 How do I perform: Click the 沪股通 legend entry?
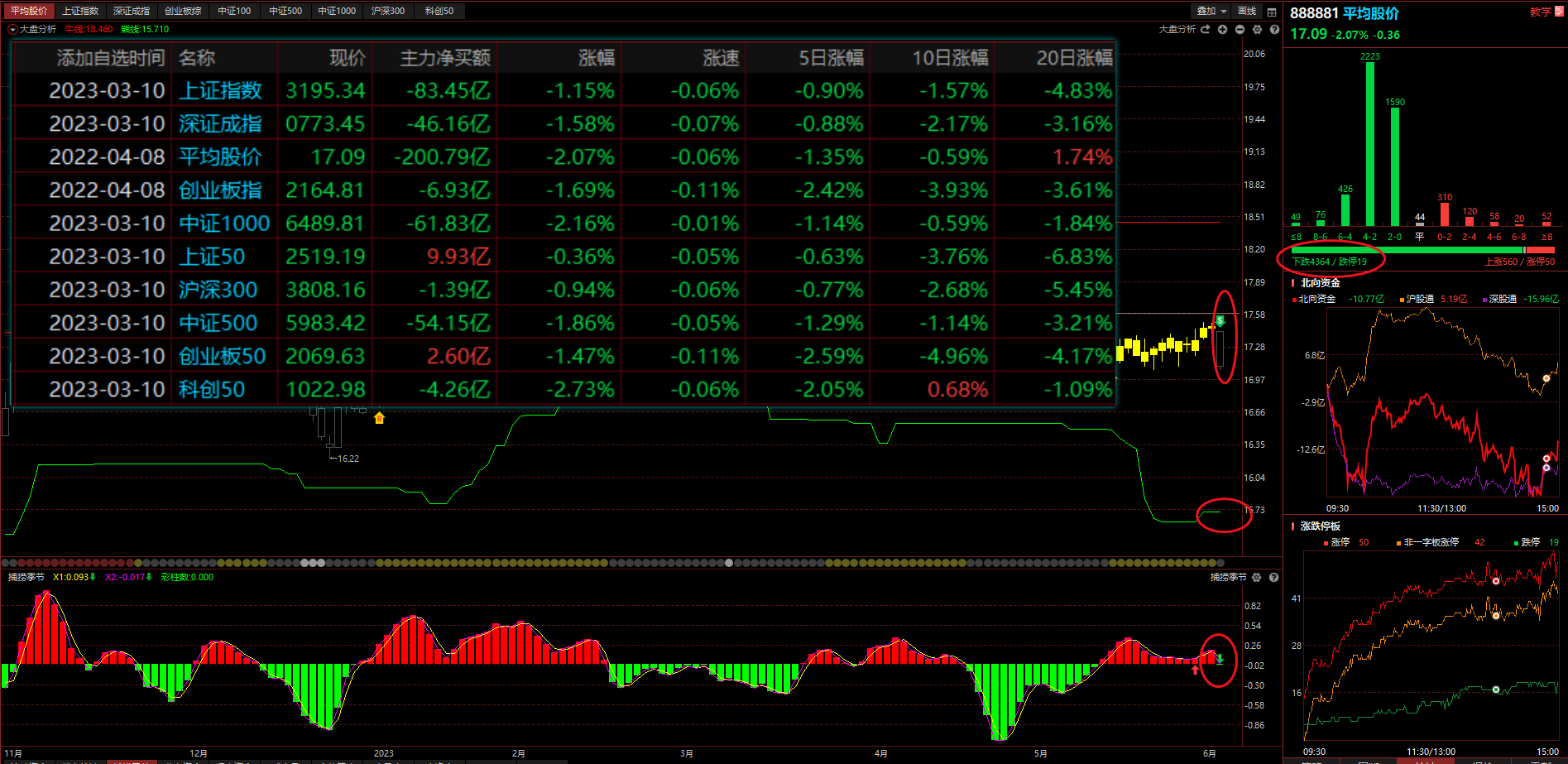1417,299
